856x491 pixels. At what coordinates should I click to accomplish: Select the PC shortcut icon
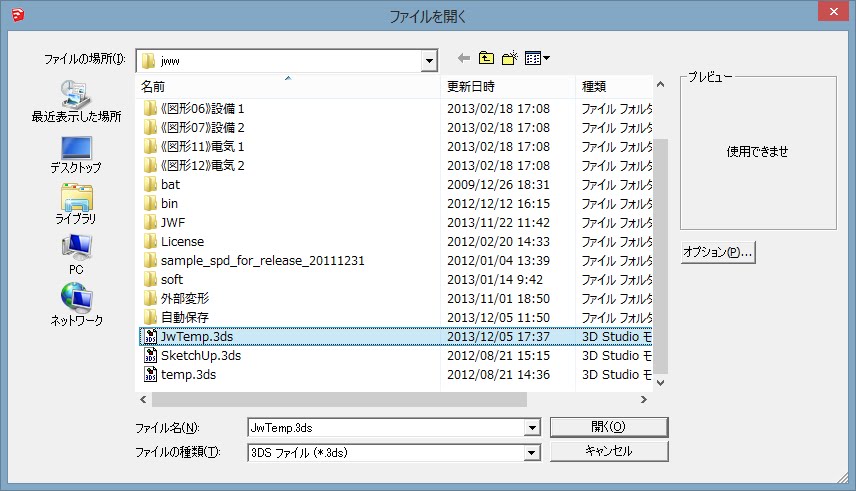[x=76, y=255]
